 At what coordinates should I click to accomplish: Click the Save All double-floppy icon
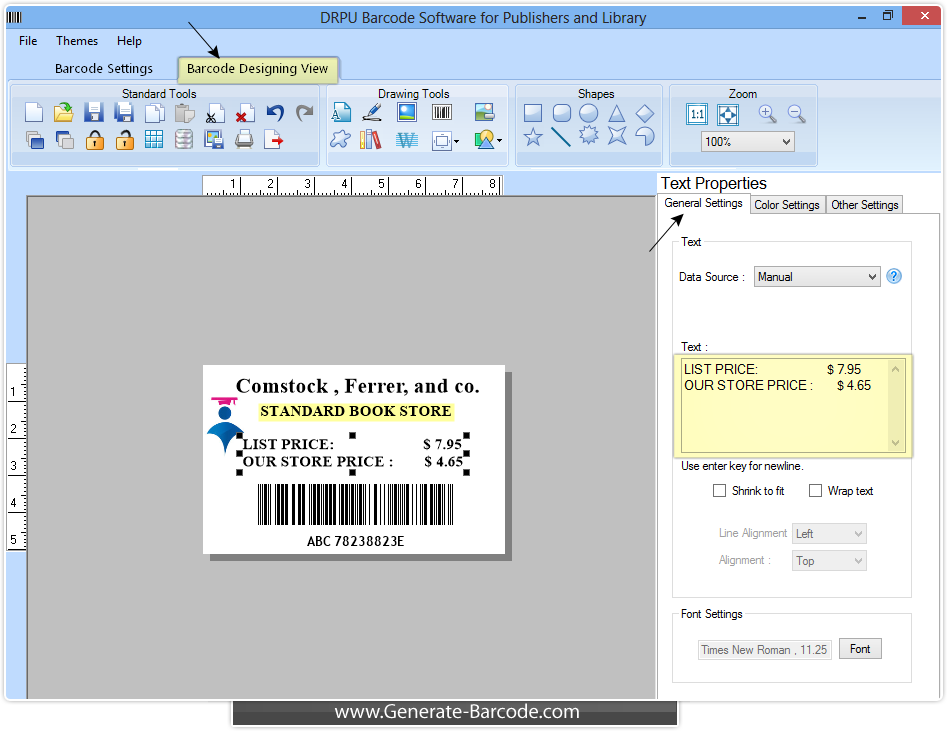[124, 113]
